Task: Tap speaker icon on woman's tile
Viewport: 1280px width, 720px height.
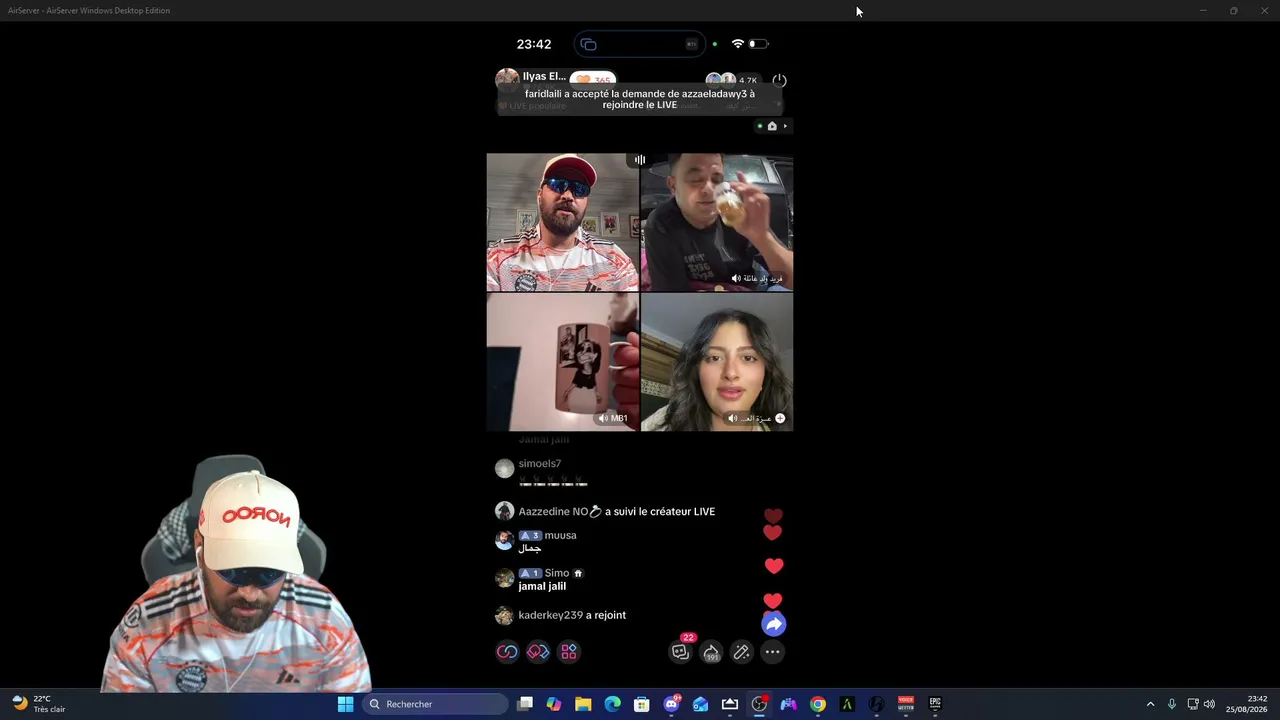Action: 733,418
